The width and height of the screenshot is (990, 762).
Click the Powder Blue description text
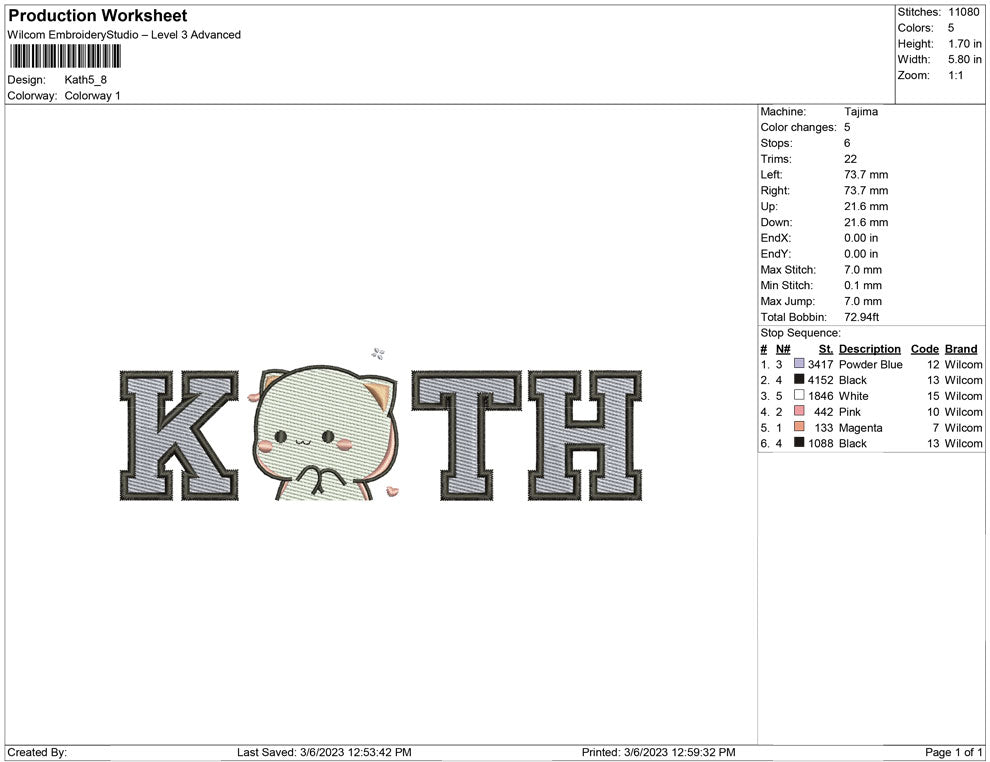pos(870,364)
